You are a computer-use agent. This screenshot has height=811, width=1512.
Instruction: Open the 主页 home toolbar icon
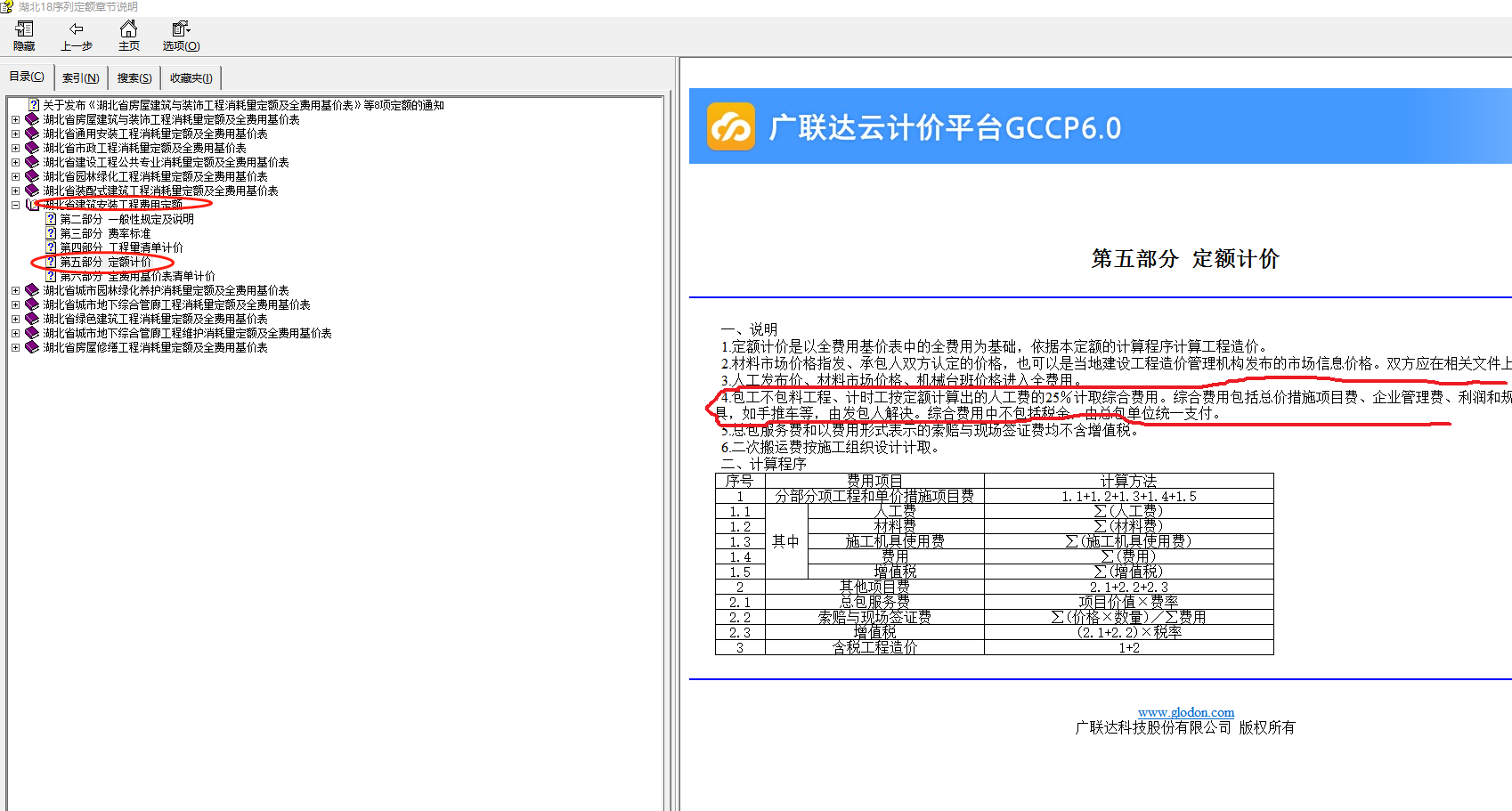coord(129,36)
